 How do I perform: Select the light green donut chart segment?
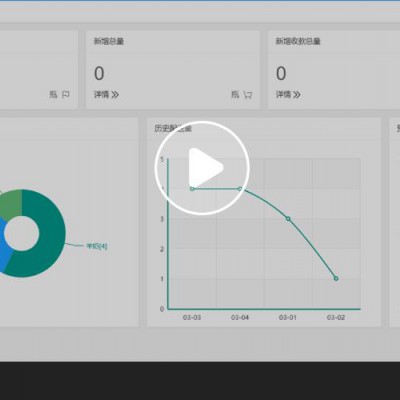coord(12,203)
